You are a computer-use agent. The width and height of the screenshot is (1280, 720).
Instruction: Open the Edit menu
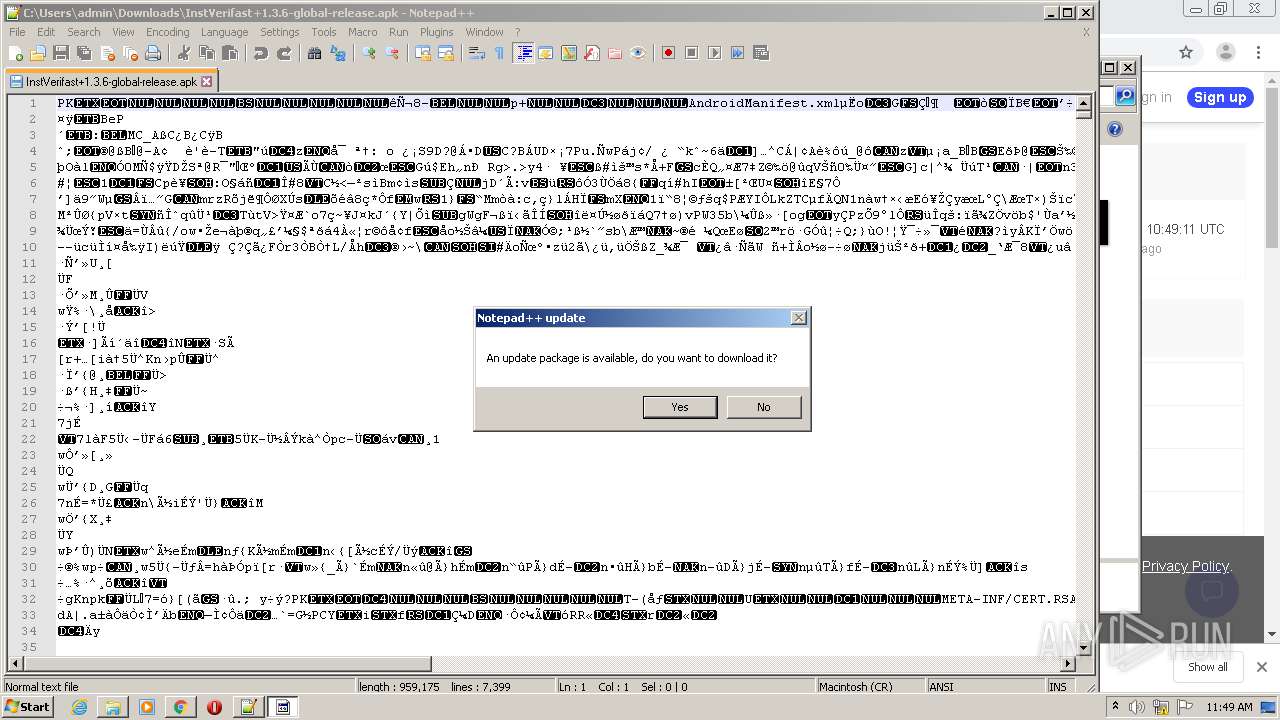pos(46,32)
